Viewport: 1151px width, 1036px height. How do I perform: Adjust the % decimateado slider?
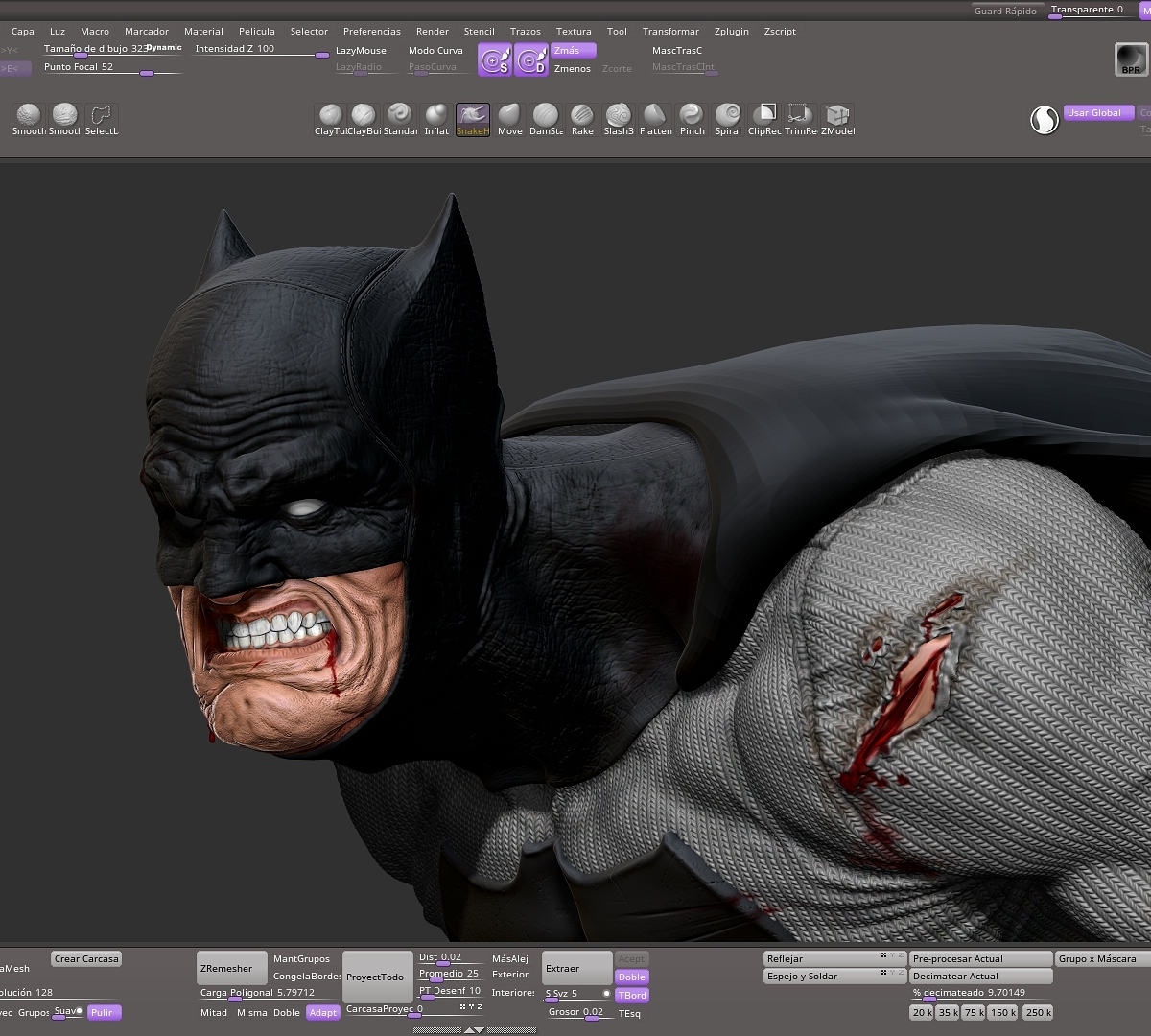click(981, 994)
